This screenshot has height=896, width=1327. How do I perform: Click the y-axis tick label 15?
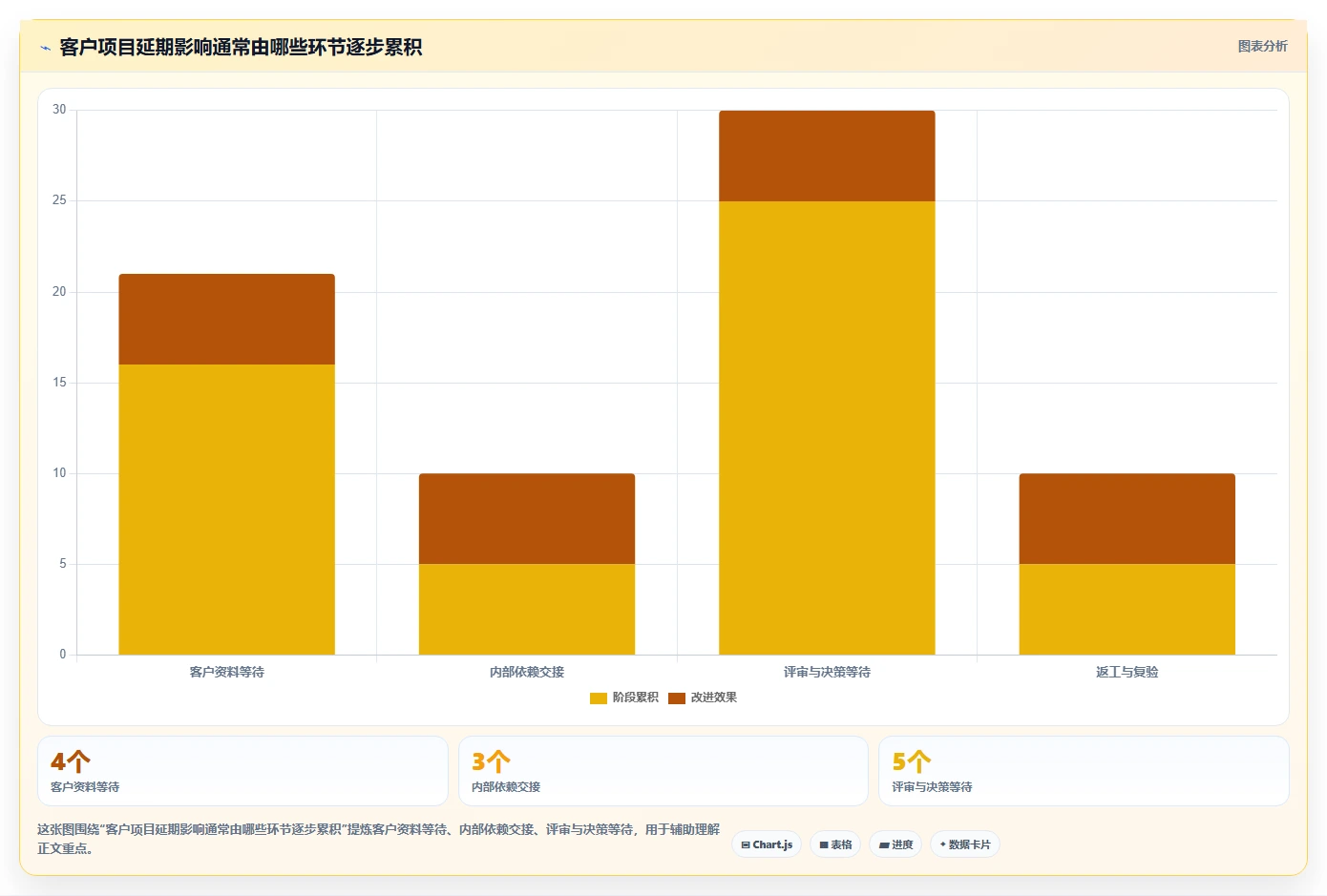59,383
